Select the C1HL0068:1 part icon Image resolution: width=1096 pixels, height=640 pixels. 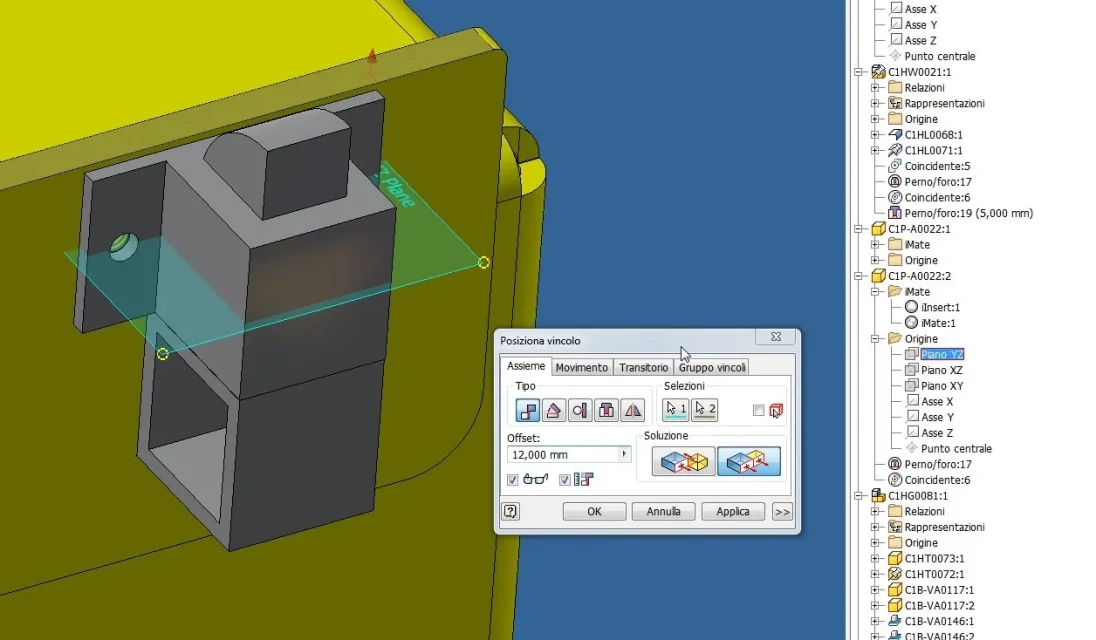(x=895, y=135)
